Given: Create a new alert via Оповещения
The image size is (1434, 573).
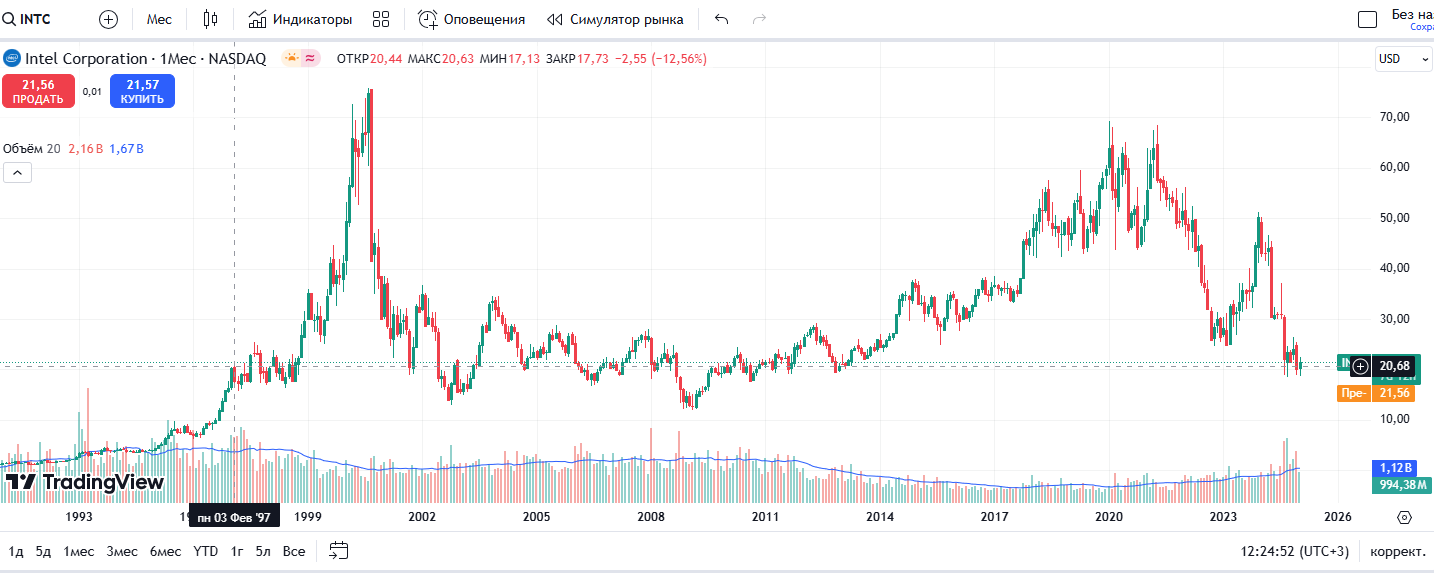Looking at the screenshot, I should (x=471, y=19).
